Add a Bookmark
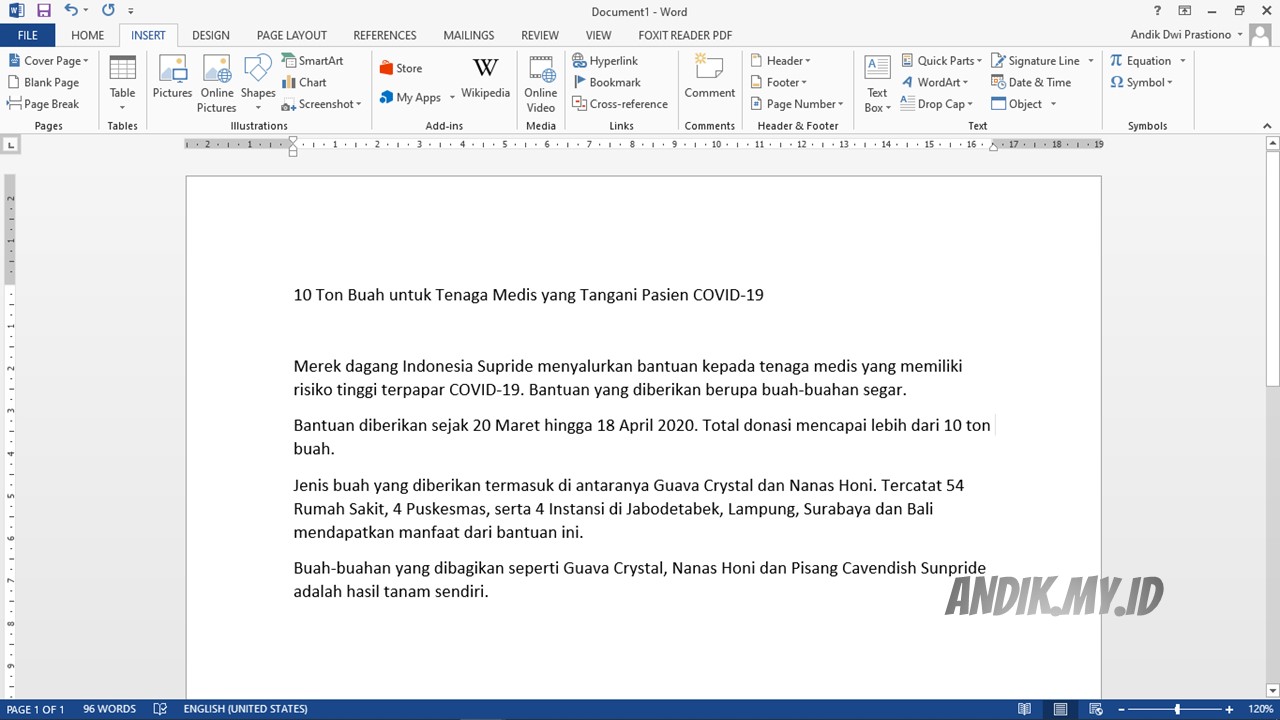The height and width of the screenshot is (720, 1280). pyautogui.click(x=609, y=82)
